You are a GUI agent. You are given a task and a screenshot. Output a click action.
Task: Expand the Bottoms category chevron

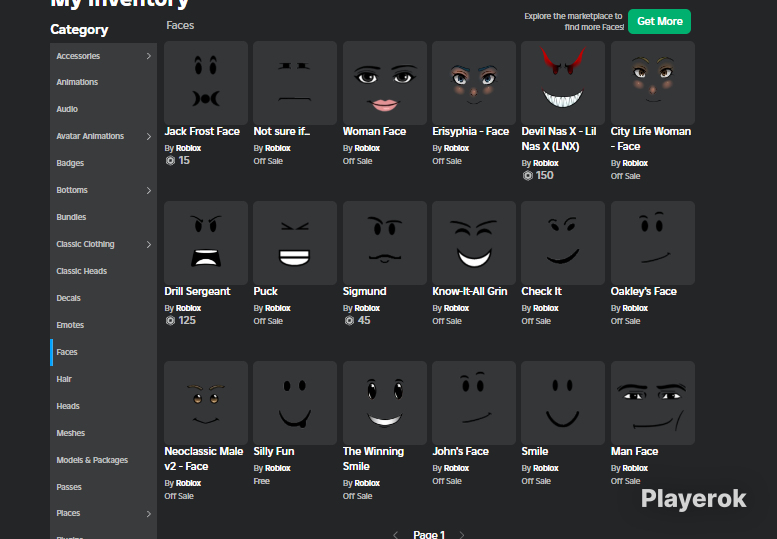pyautogui.click(x=149, y=190)
